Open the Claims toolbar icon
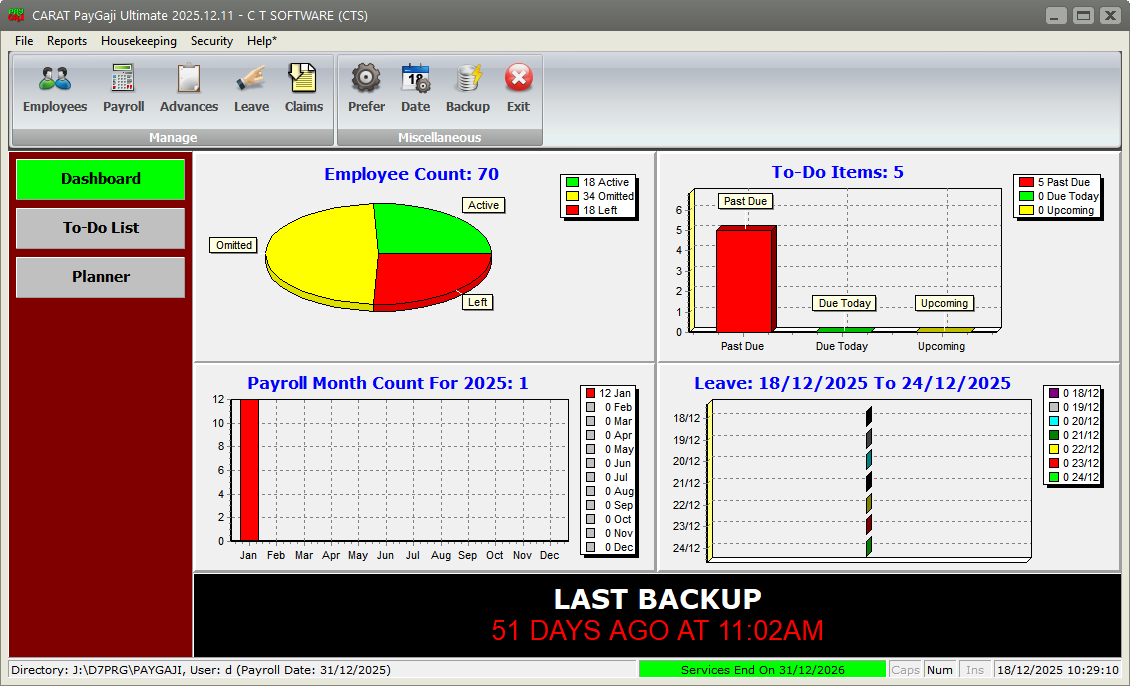1130x686 pixels. (x=304, y=79)
